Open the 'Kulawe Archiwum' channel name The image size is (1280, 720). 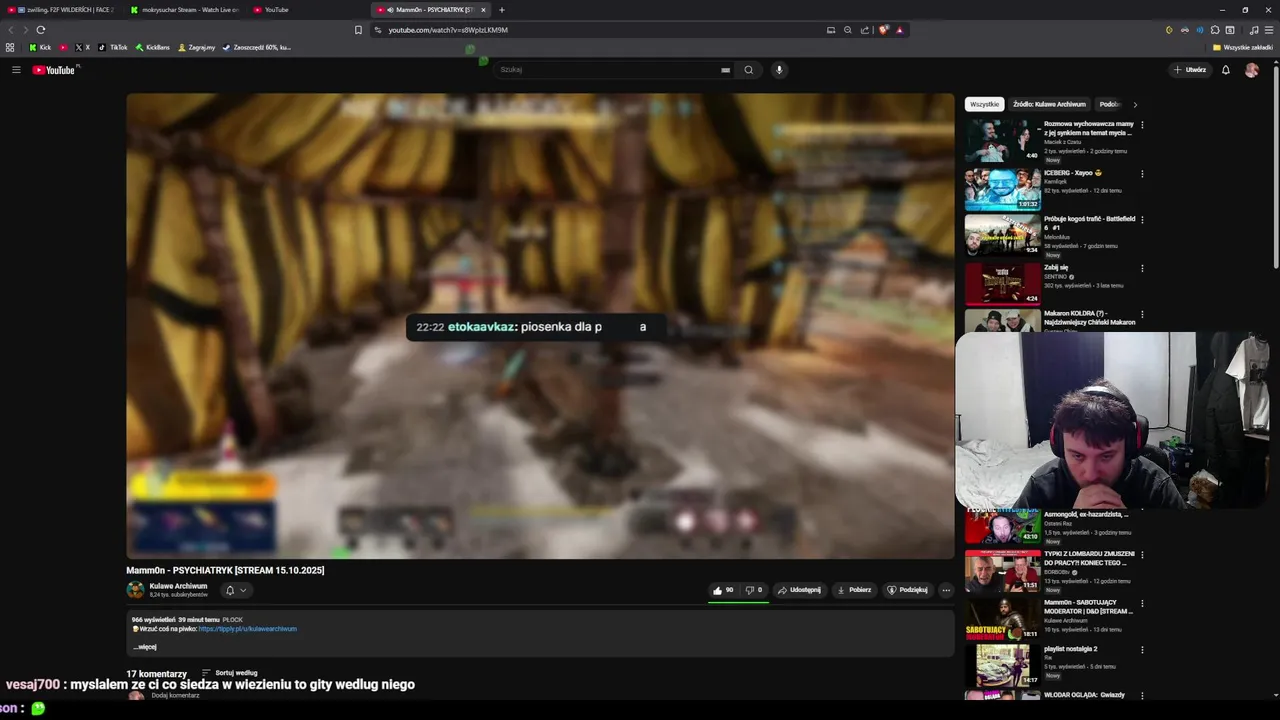(x=178, y=586)
